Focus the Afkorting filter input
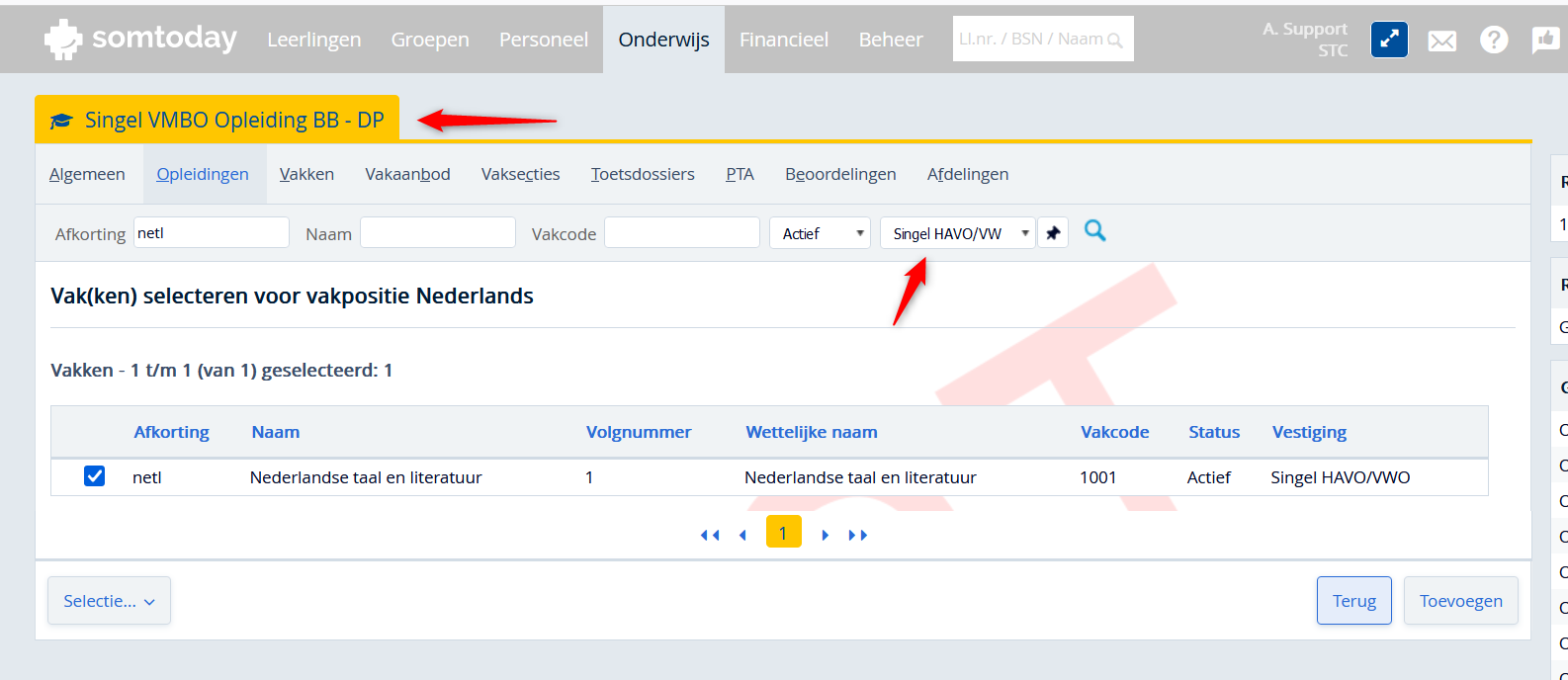This screenshot has height=680, width=1568. [211, 233]
